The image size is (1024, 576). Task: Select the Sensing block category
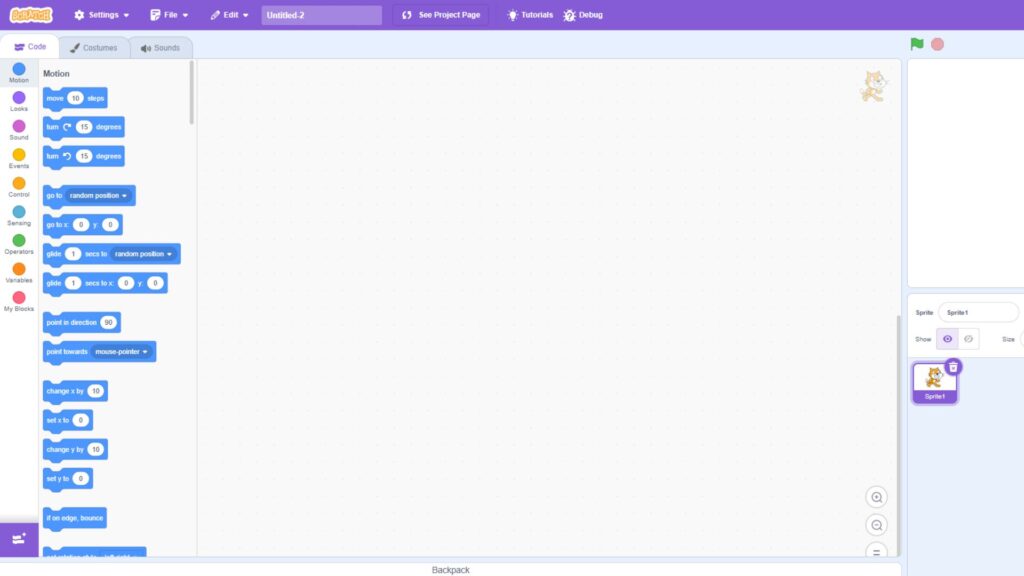(19, 216)
